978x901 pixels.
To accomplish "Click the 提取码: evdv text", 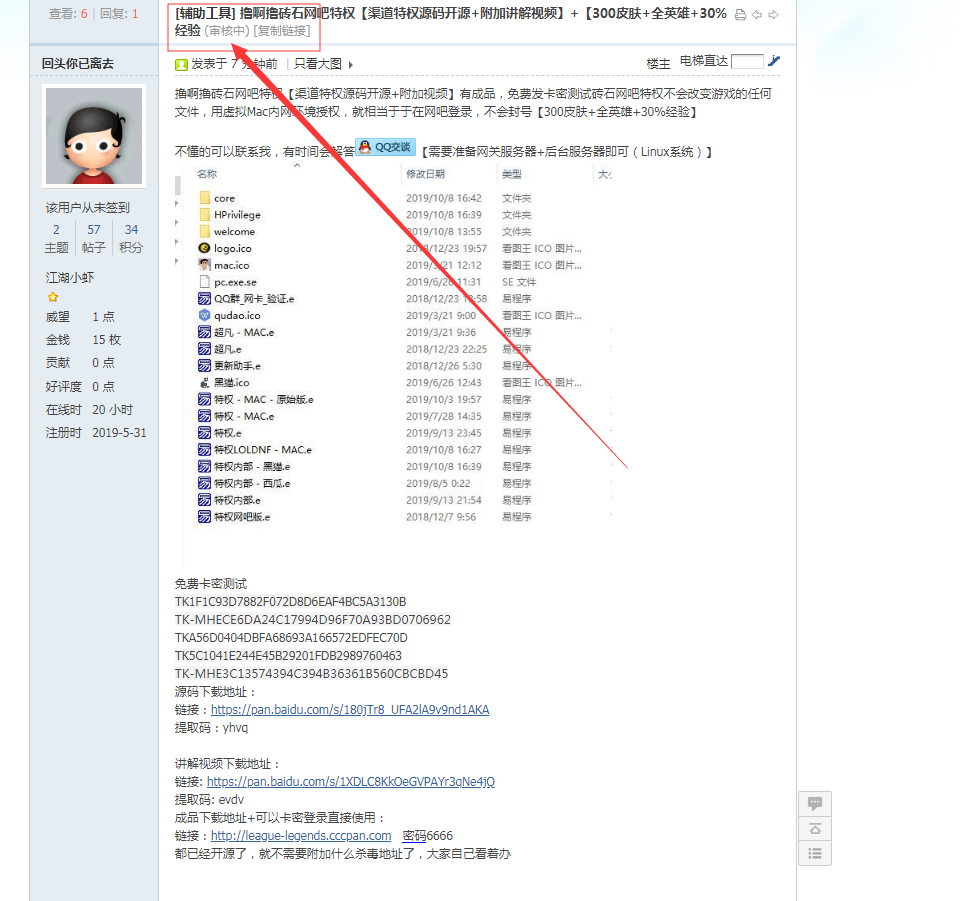I will [210, 800].
